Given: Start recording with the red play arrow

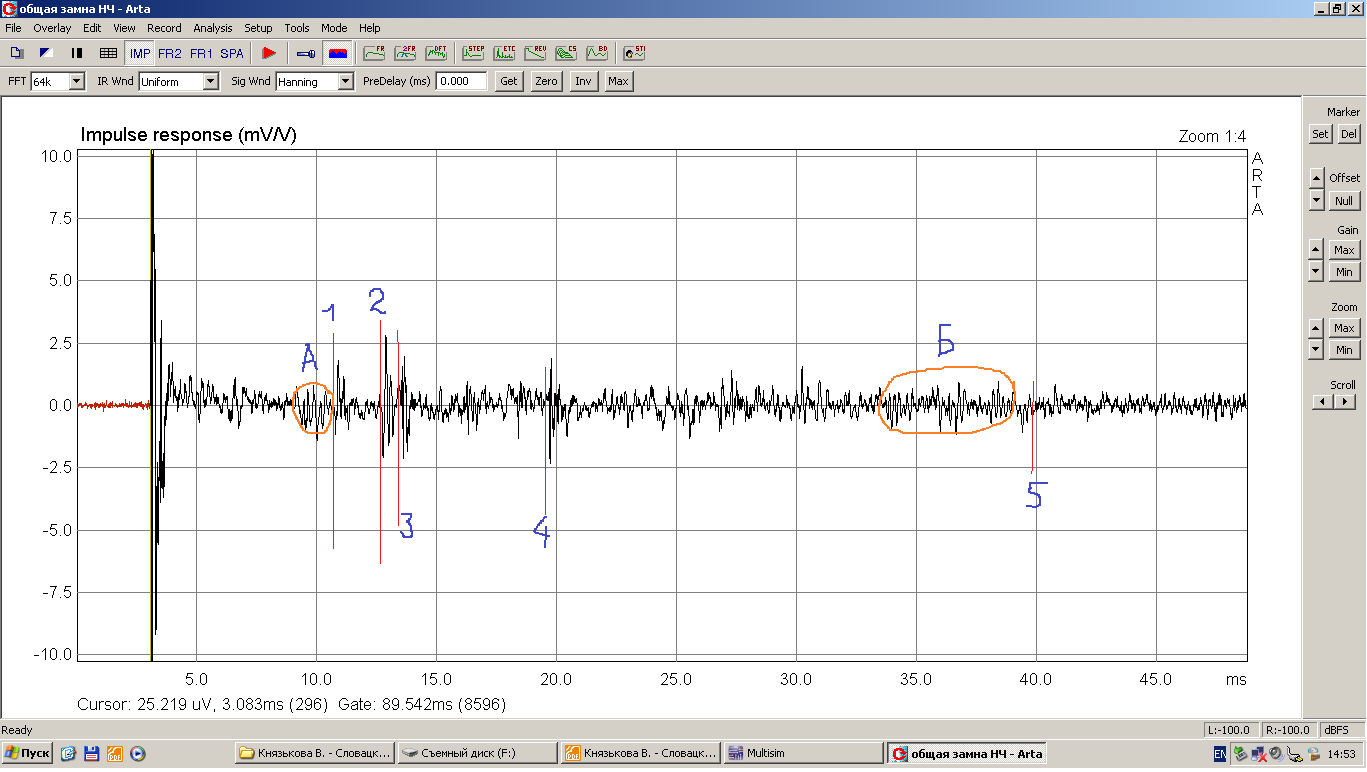Looking at the screenshot, I should tap(268, 53).
